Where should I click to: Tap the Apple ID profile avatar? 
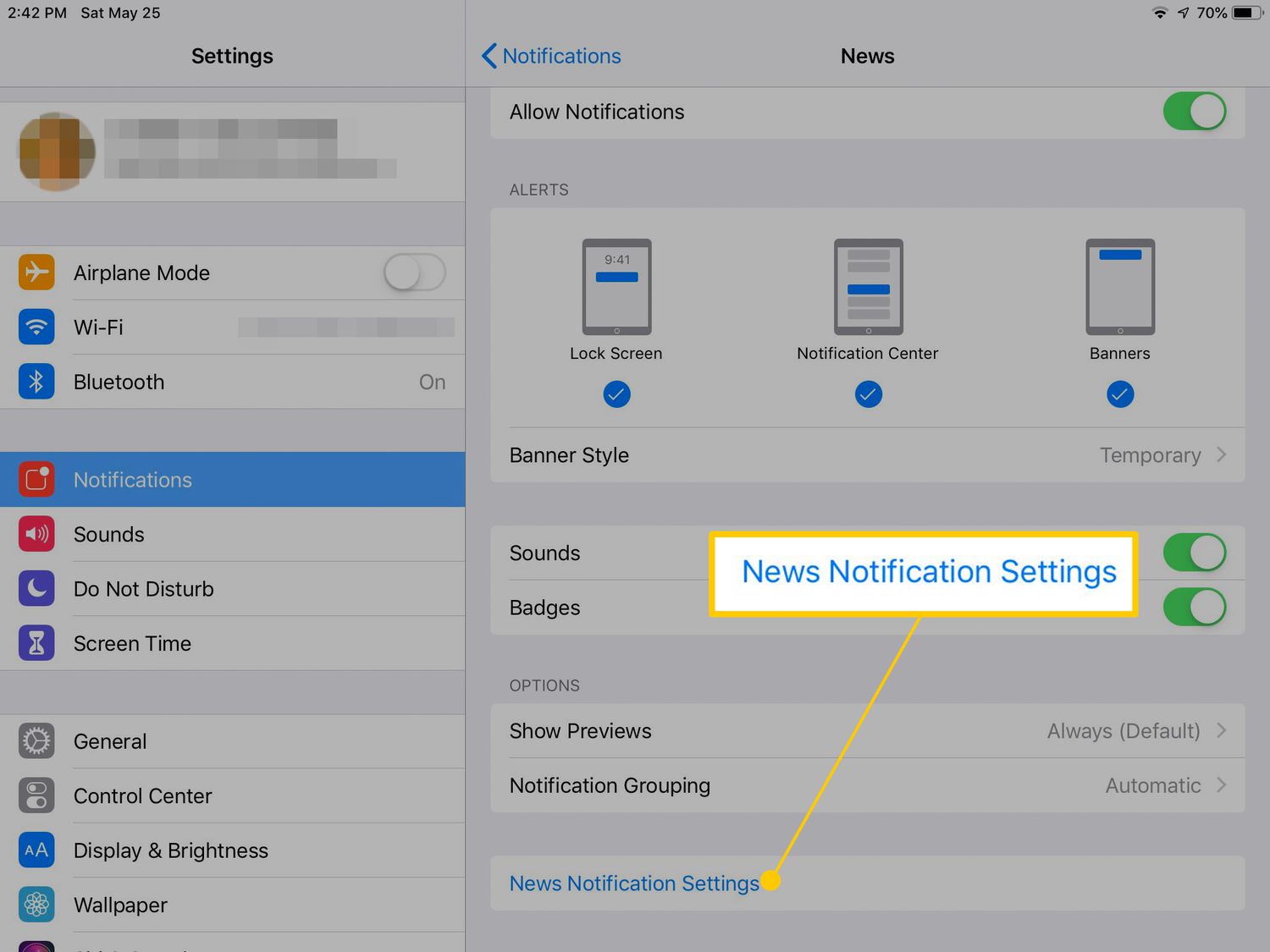(x=57, y=151)
